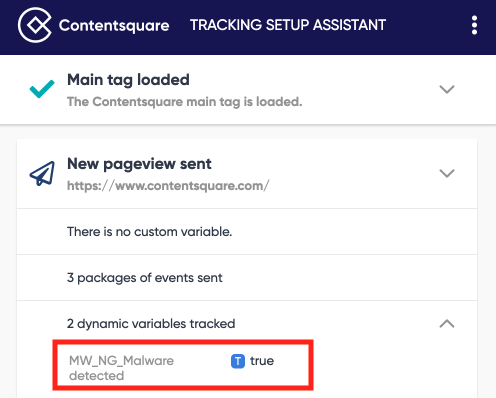The width and height of the screenshot is (496, 398).
Task: Click the paper plane pageview icon
Action: (x=42, y=173)
